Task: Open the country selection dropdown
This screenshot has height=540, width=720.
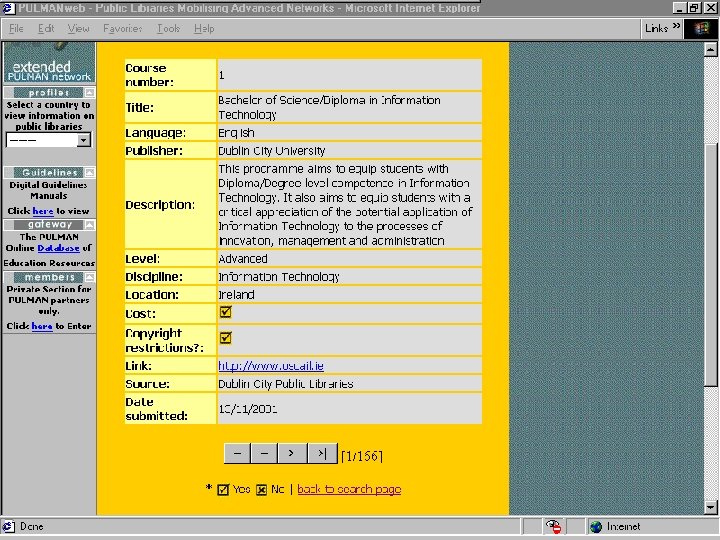Action: point(84,140)
